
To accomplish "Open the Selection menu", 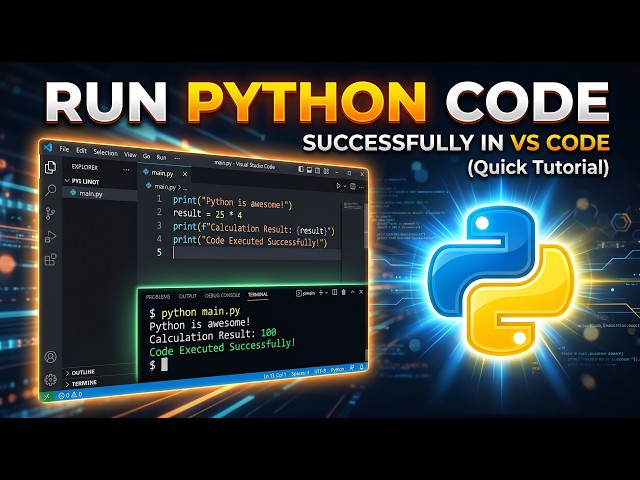I will 105,152.
